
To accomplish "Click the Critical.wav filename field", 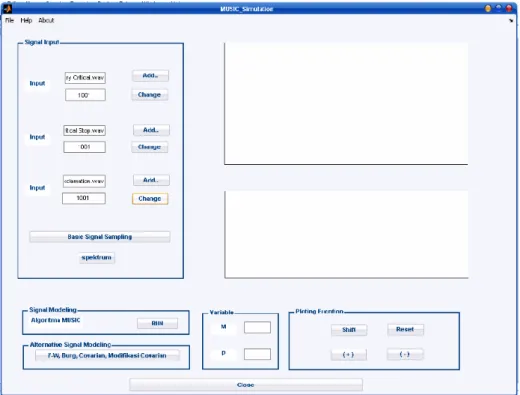I will [x=85, y=78].
